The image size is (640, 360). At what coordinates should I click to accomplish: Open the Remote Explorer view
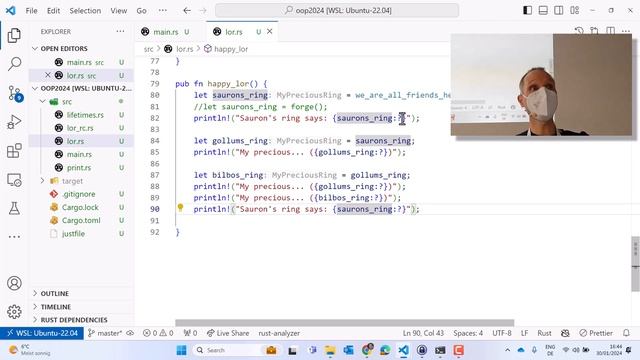coord(14,180)
